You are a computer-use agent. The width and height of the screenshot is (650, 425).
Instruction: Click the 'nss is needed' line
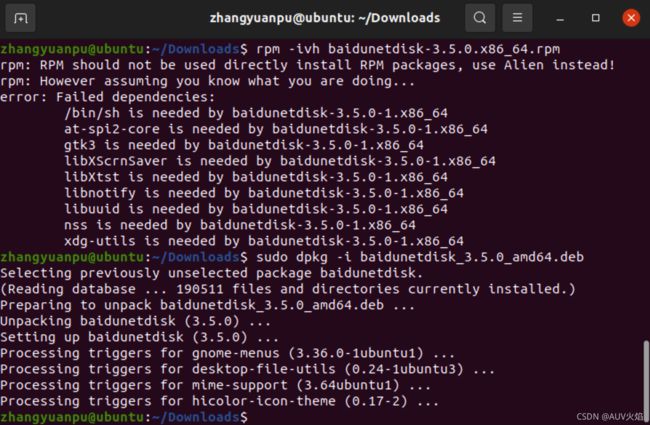(240, 225)
